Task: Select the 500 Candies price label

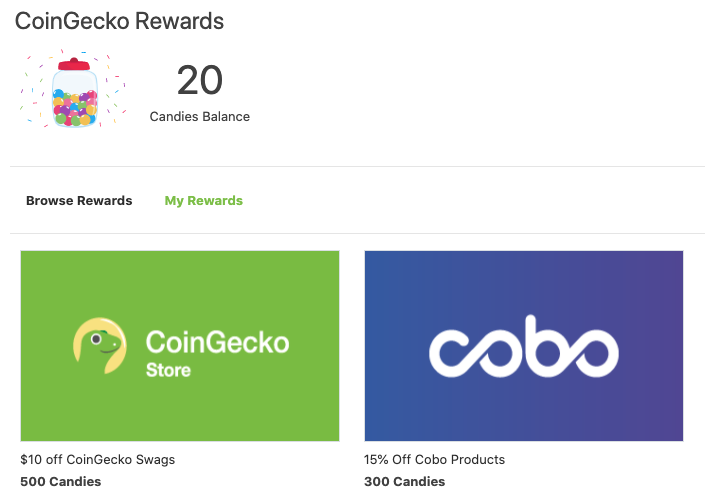Action: tap(61, 481)
